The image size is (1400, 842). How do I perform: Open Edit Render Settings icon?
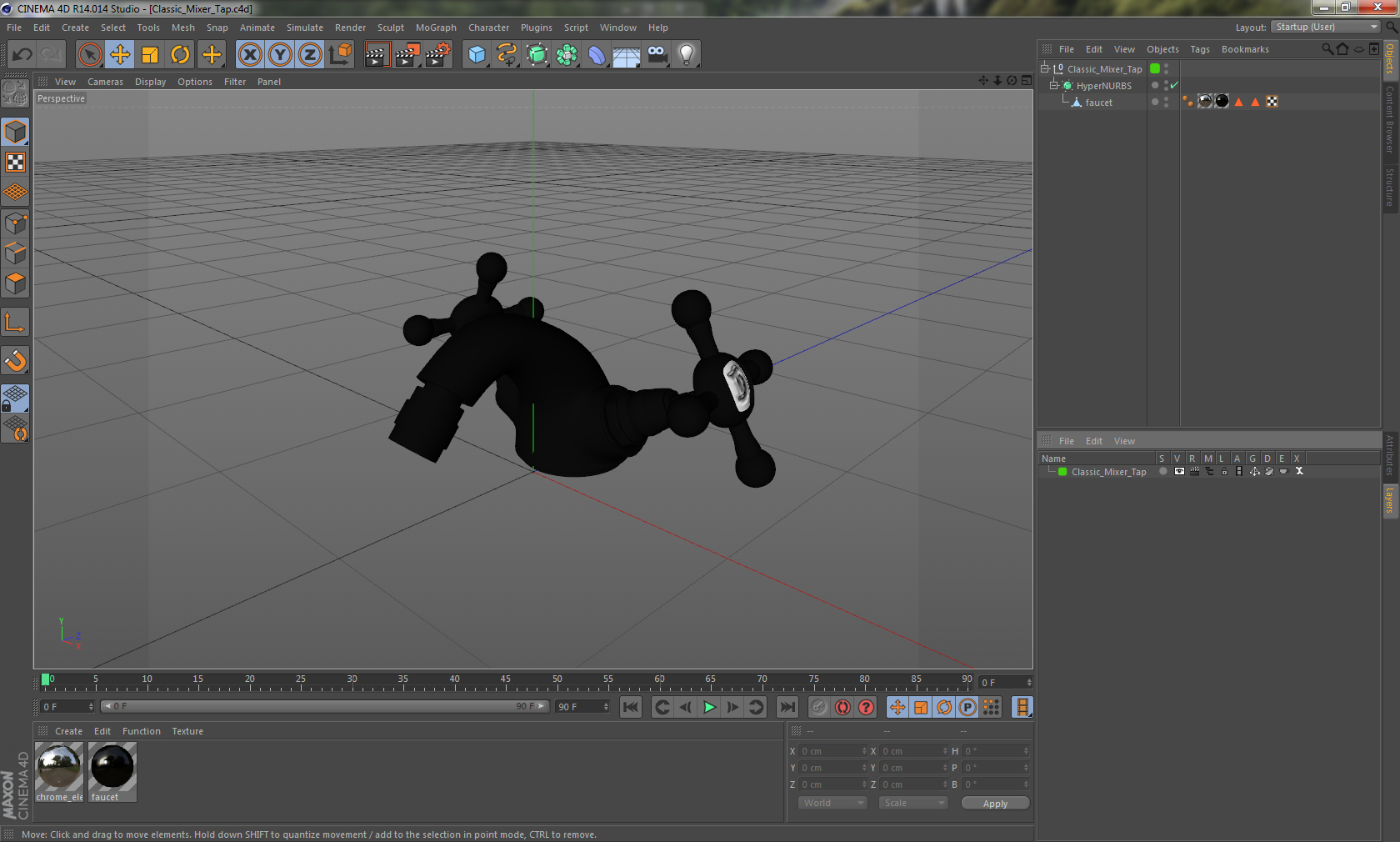point(438,55)
